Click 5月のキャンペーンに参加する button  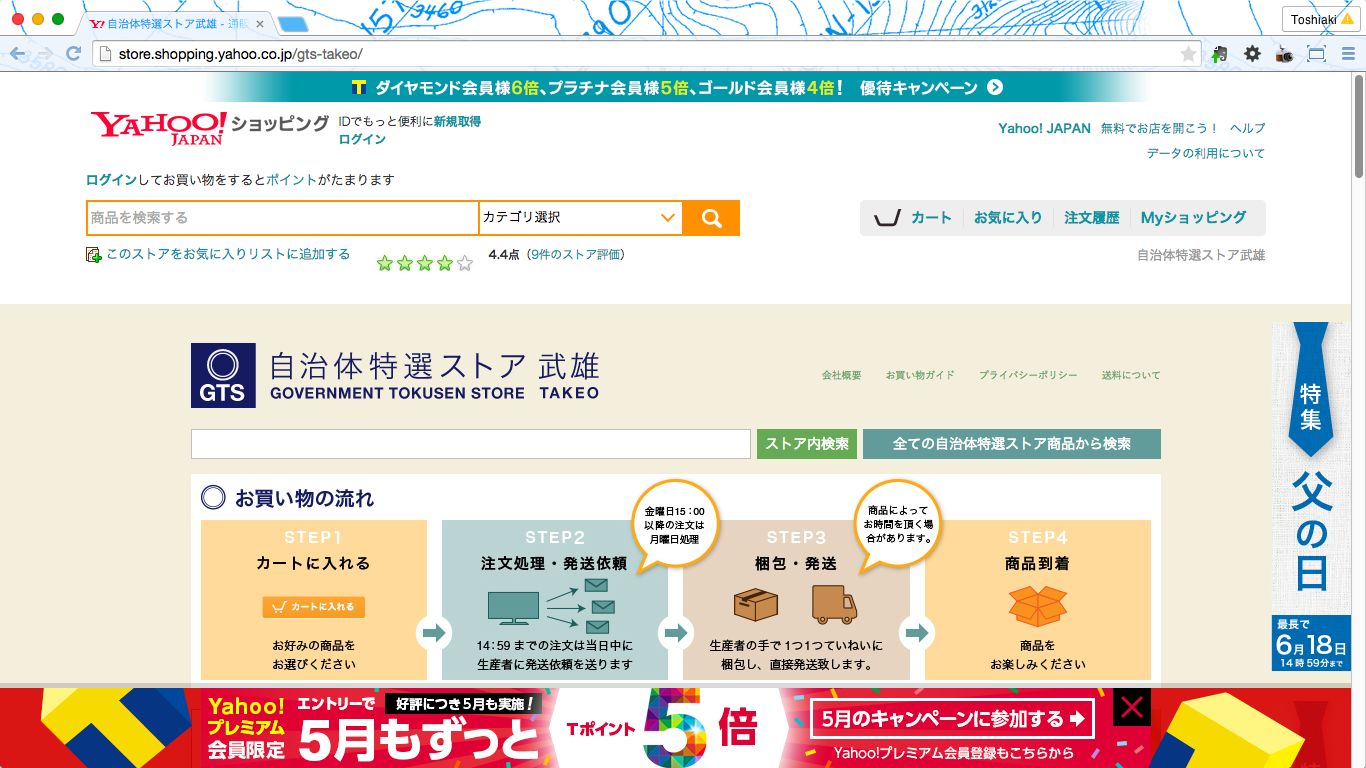(952, 718)
